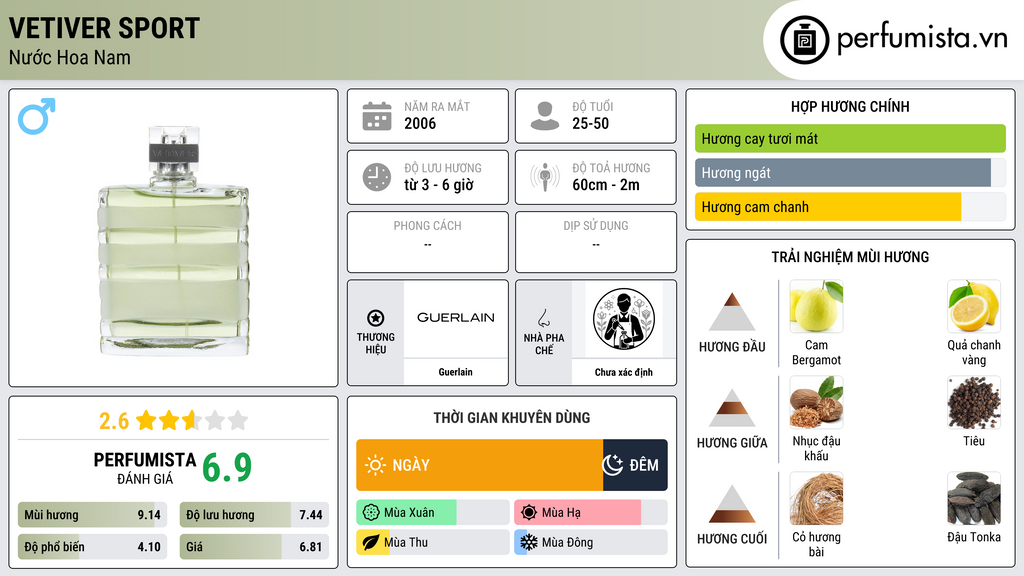The height and width of the screenshot is (576, 1024).
Task: Open the Guerlain brand name link
Action: (455, 372)
